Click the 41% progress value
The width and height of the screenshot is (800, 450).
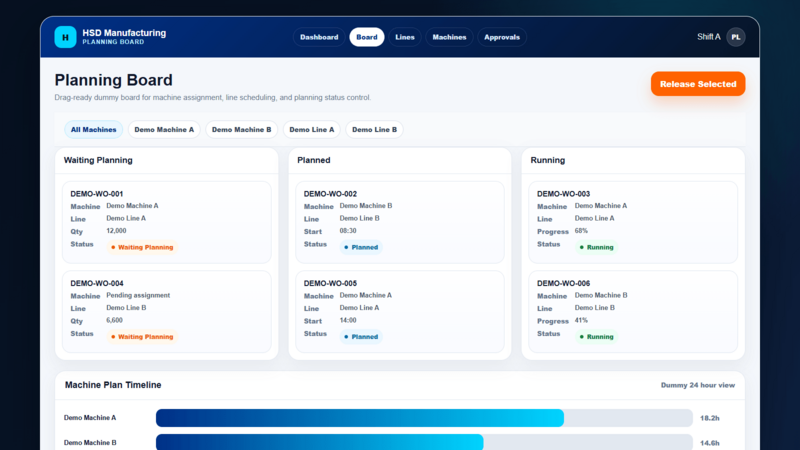(x=581, y=320)
